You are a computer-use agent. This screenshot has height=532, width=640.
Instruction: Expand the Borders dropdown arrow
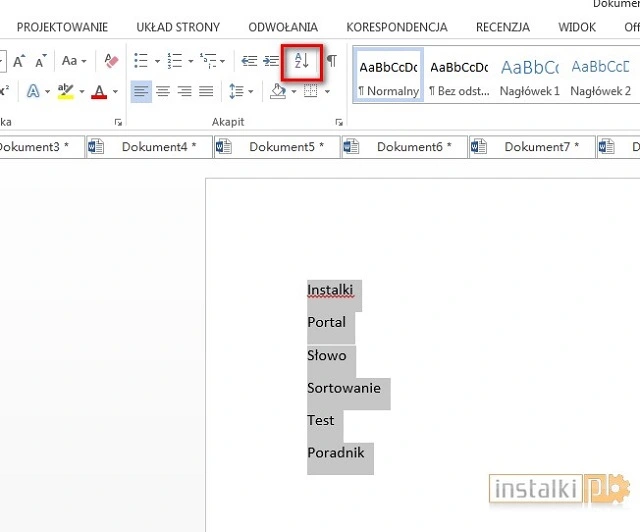[x=327, y=91]
